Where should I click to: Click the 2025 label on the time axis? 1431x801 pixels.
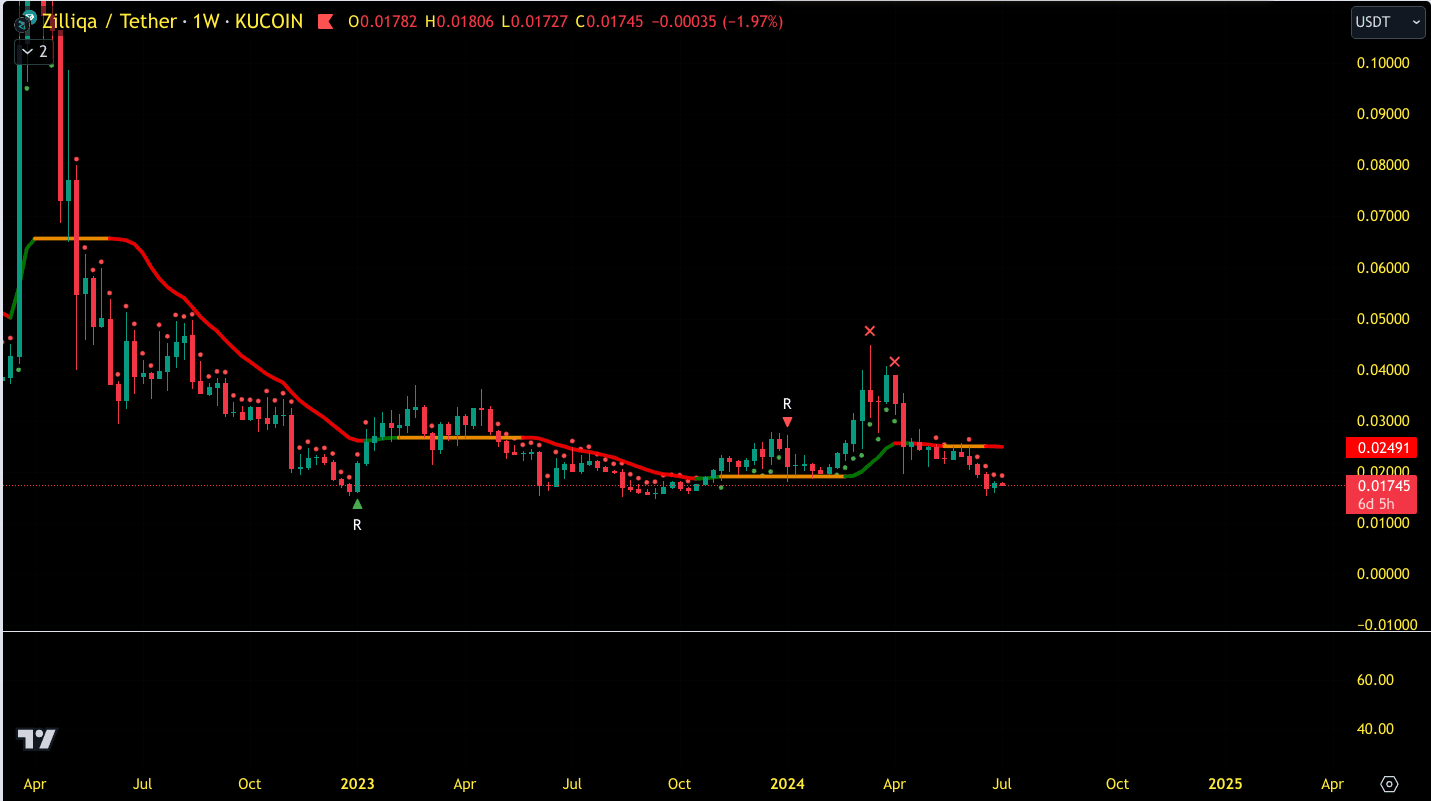click(1226, 784)
